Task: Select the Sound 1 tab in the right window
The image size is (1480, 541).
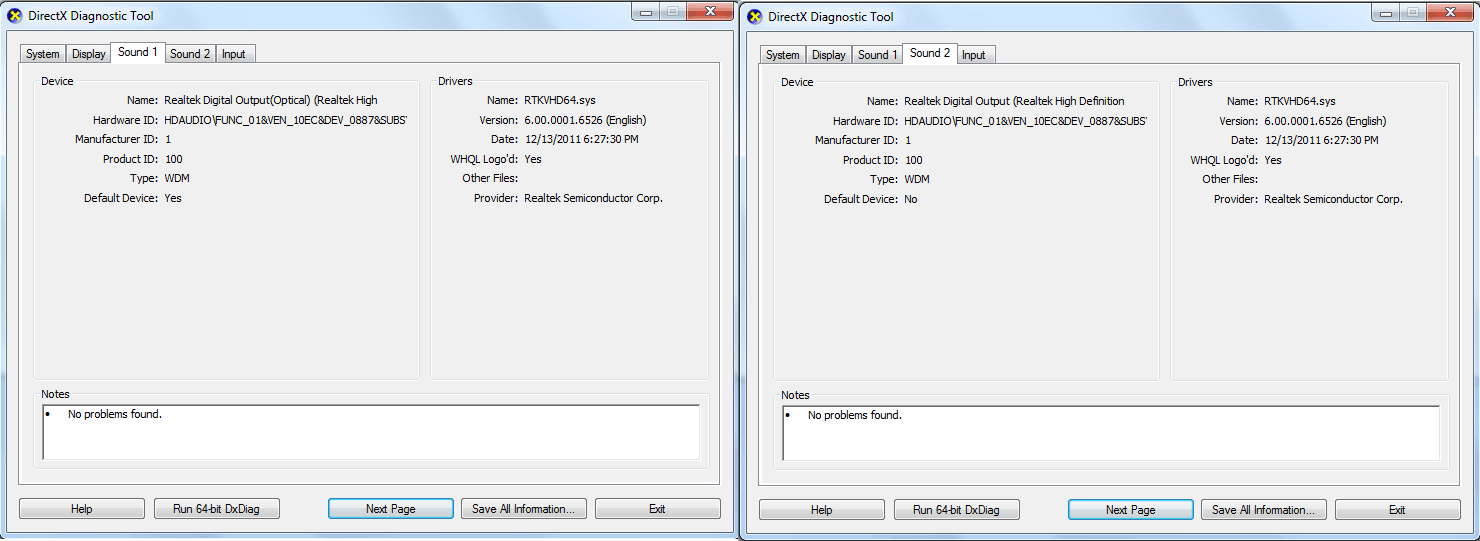Action: (x=878, y=55)
